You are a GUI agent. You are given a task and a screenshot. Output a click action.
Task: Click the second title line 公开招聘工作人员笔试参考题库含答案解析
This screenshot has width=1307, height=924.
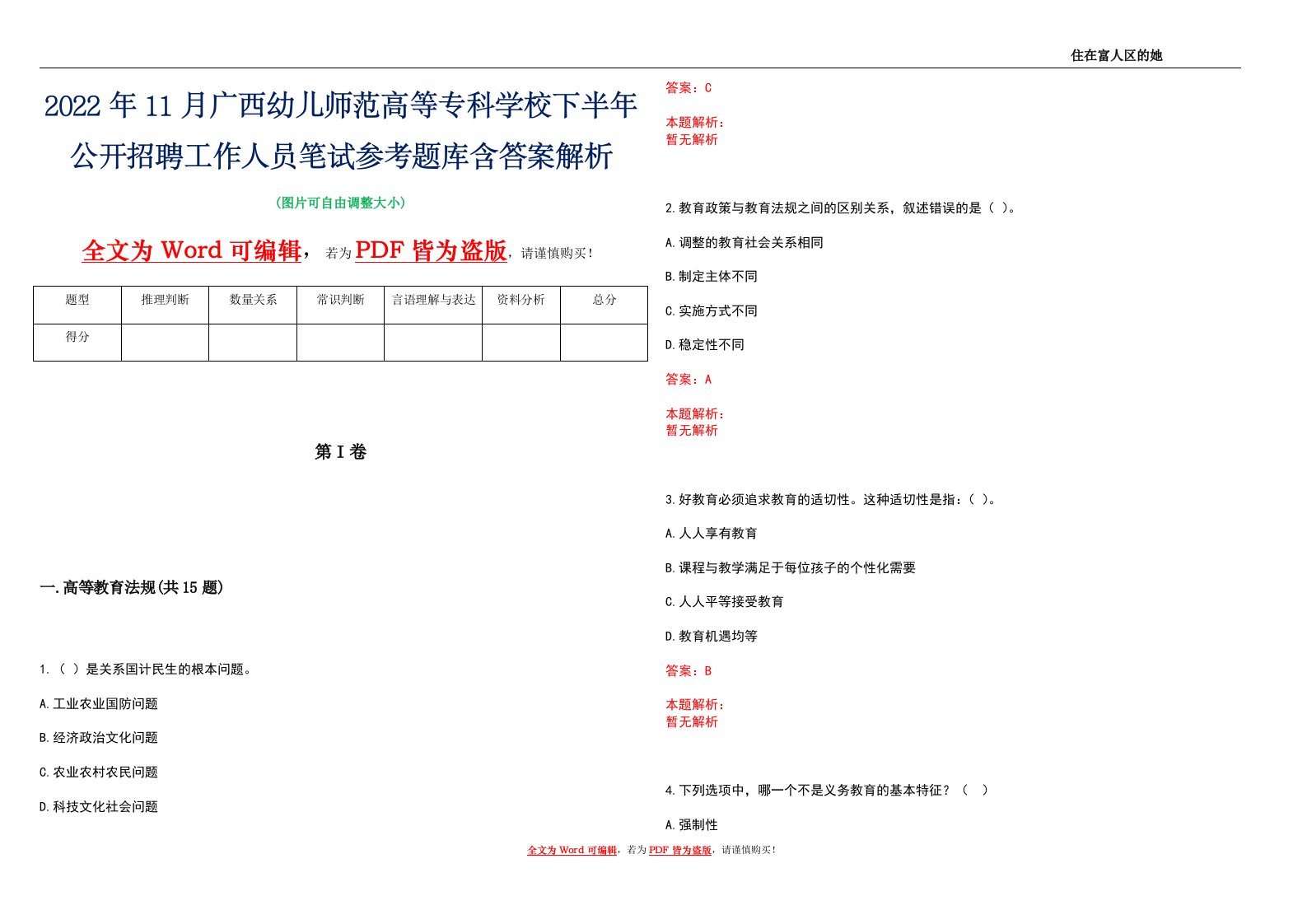coord(341,156)
